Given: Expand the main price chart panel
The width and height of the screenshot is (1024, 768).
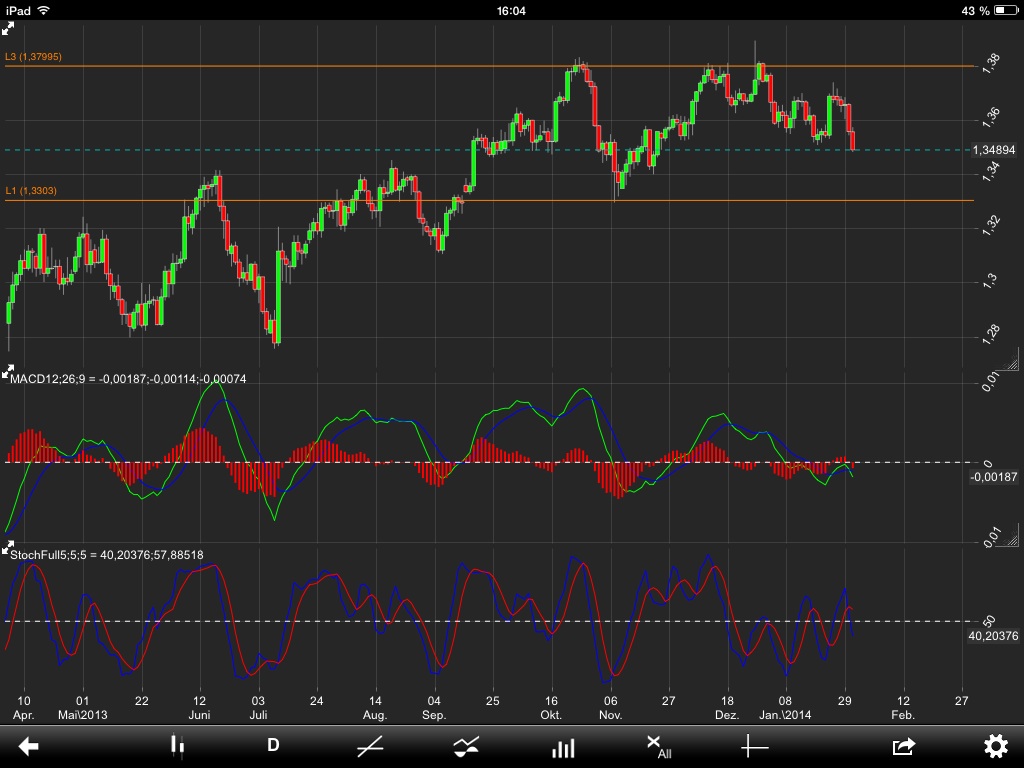Looking at the screenshot, I should (x=8, y=28).
